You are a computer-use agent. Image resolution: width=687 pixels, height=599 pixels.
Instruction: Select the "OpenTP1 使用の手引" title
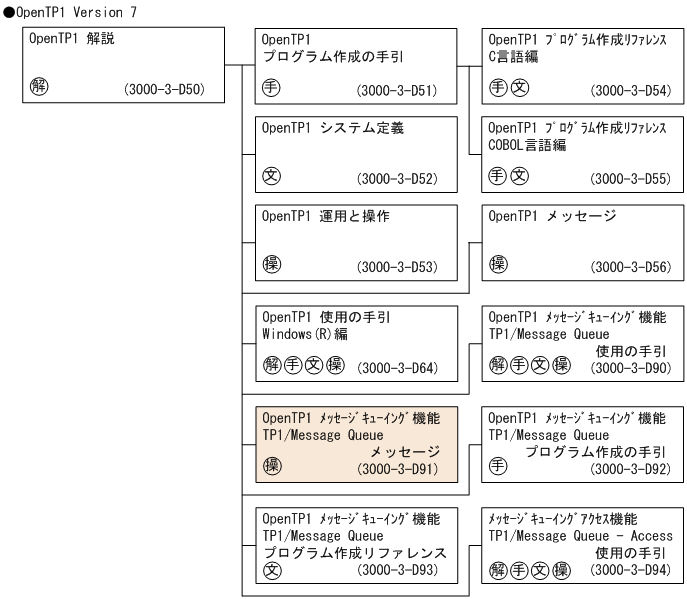[326, 317]
